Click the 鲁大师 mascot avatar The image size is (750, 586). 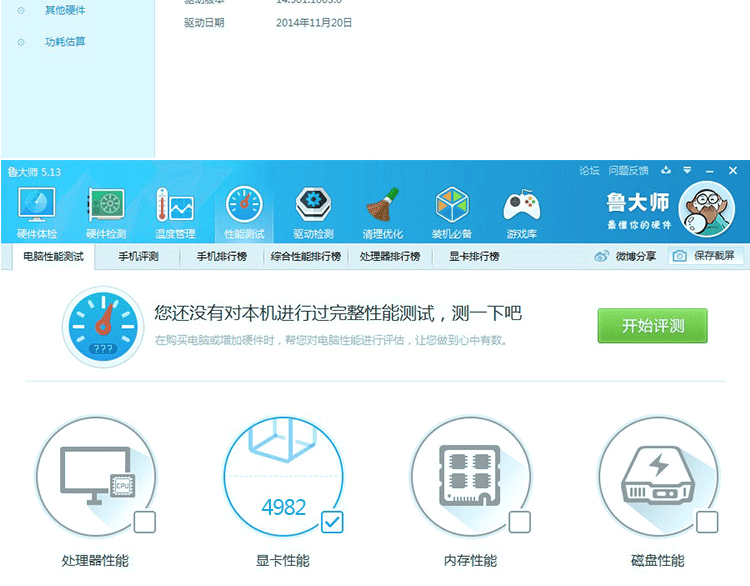[706, 209]
